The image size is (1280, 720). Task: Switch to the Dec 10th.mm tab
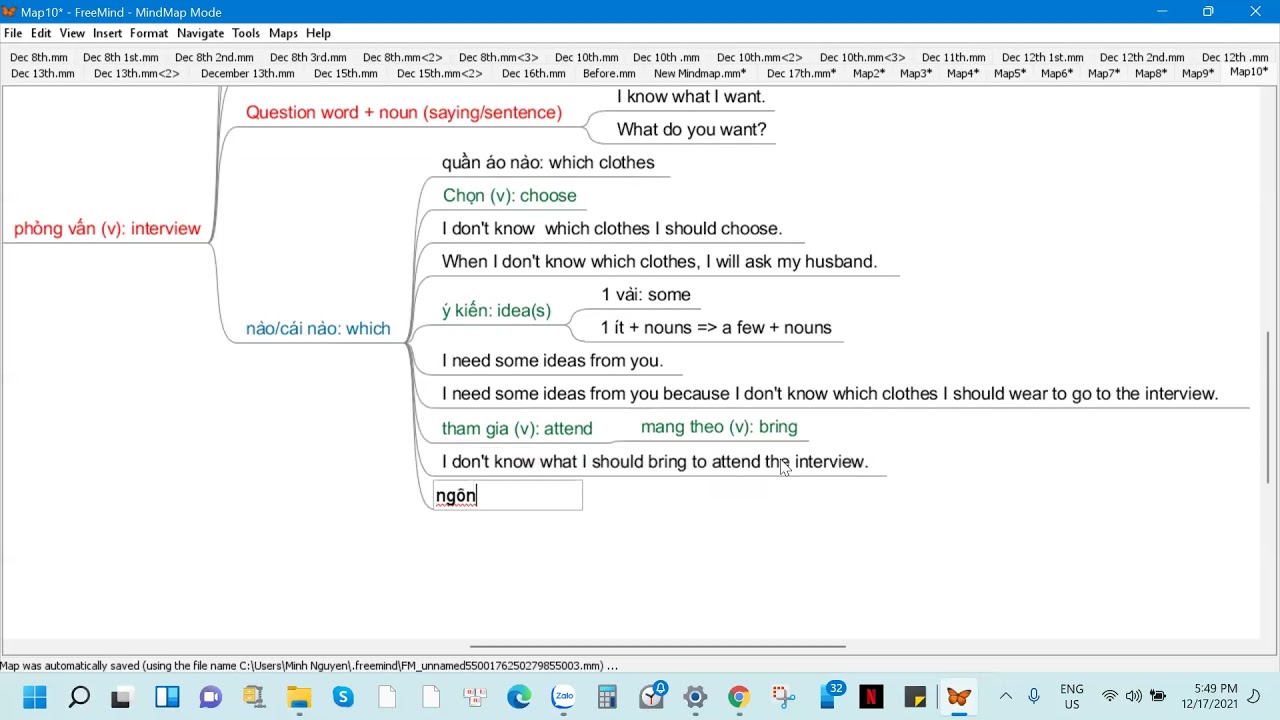586,57
